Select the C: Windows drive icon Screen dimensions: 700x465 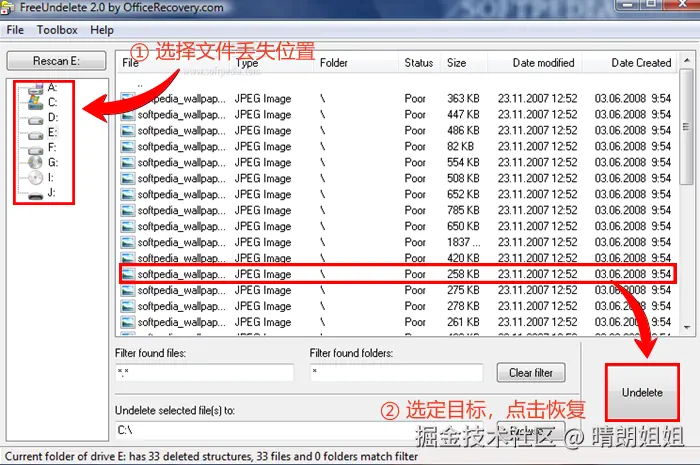click(x=36, y=103)
